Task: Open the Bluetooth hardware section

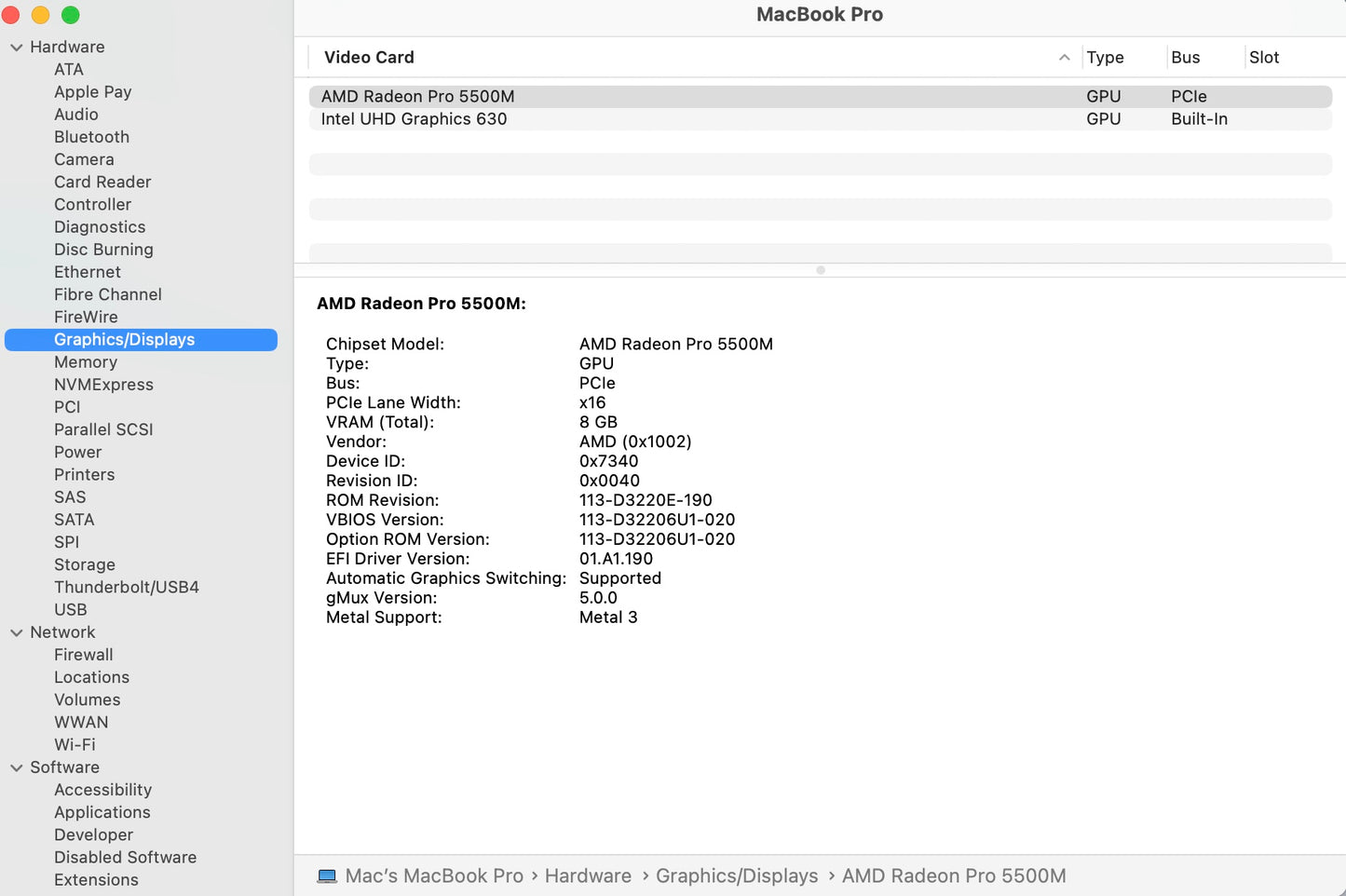Action: [x=91, y=137]
